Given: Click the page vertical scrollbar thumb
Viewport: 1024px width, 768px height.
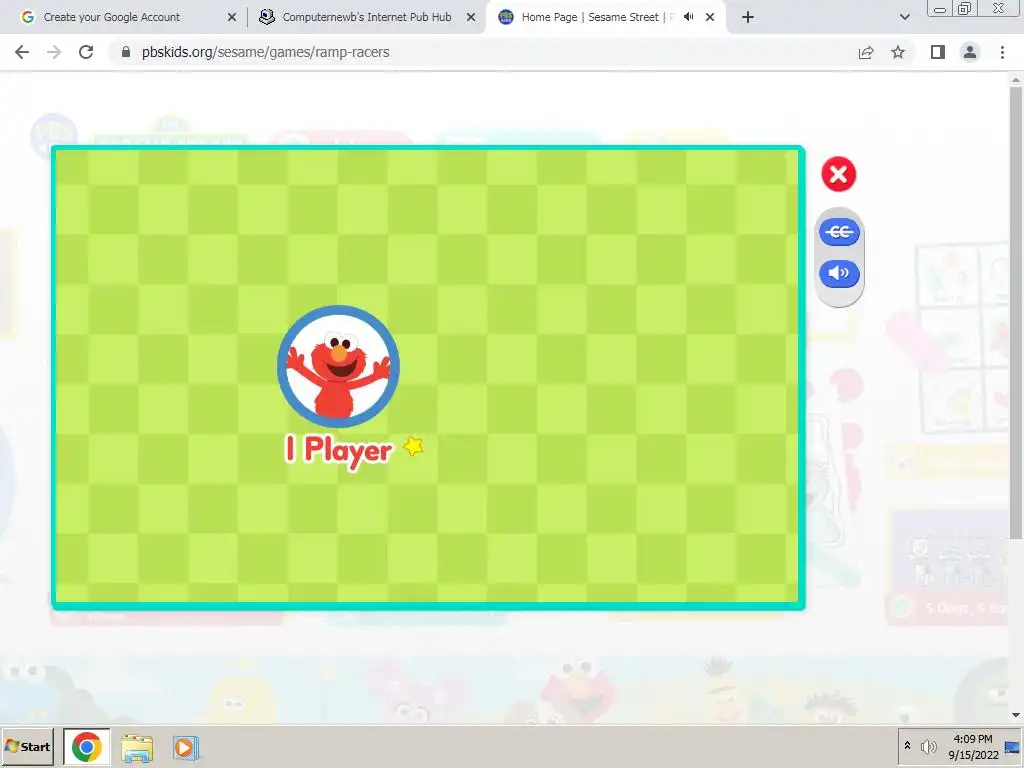Looking at the screenshot, I should tap(1016, 312).
